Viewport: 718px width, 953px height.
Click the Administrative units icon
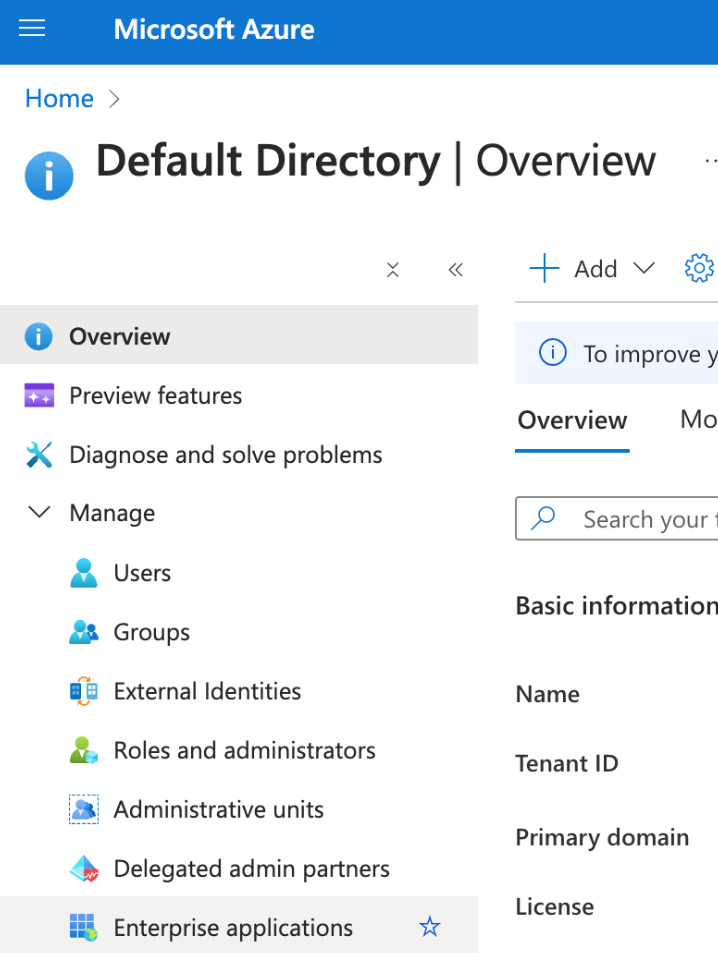click(84, 810)
